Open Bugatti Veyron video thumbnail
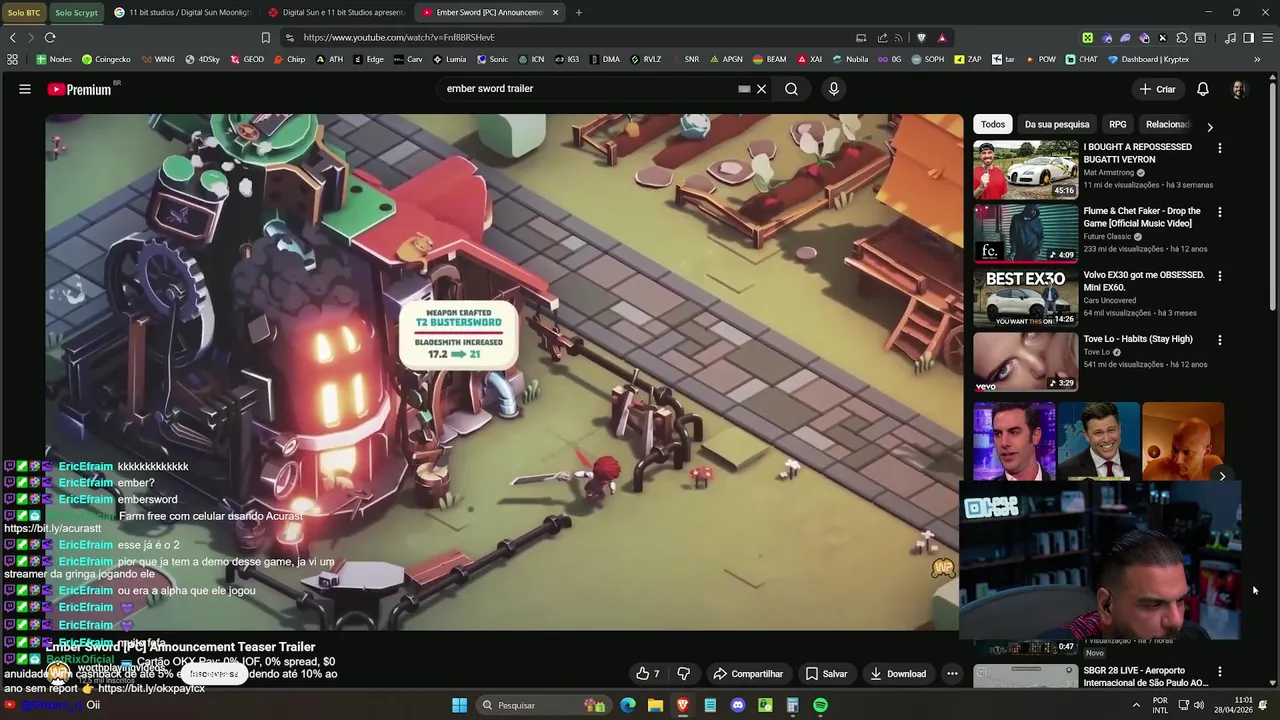1280x720 pixels. click(x=1026, y=169)
